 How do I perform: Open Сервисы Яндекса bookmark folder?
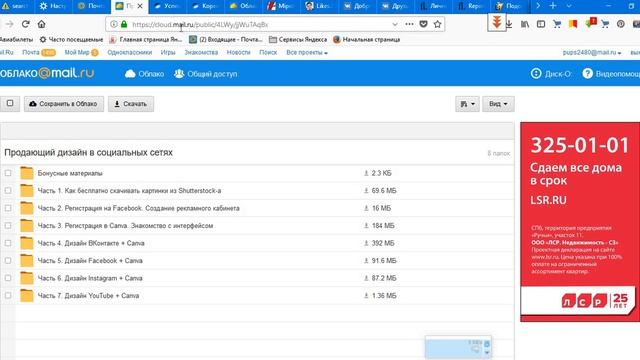[x=298, y=40]
